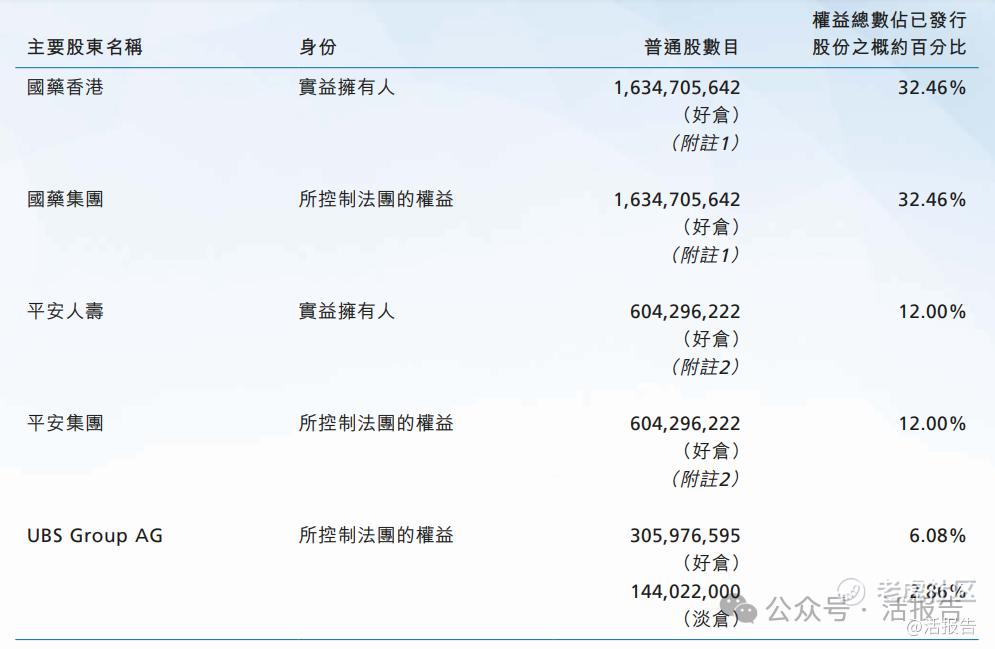The image size is (995, 649).
Task: Click the short position count 144,022,000
Action: click(685, 591)
